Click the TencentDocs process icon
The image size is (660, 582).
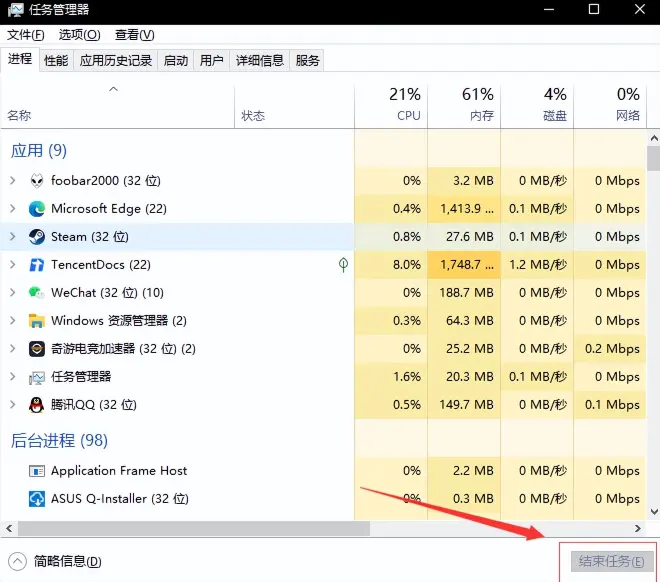[x=37, y=265]
